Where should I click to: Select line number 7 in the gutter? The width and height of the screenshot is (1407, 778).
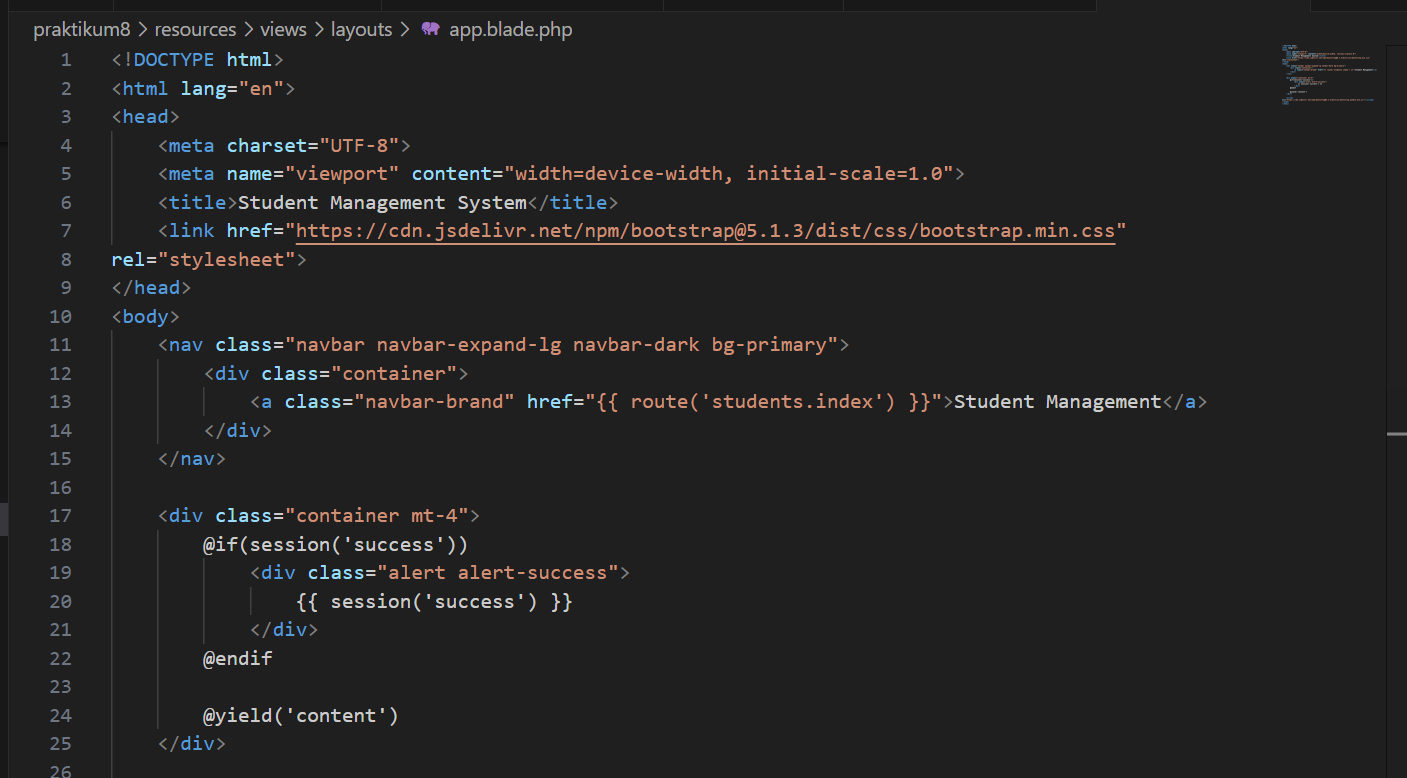coord(66,231)
